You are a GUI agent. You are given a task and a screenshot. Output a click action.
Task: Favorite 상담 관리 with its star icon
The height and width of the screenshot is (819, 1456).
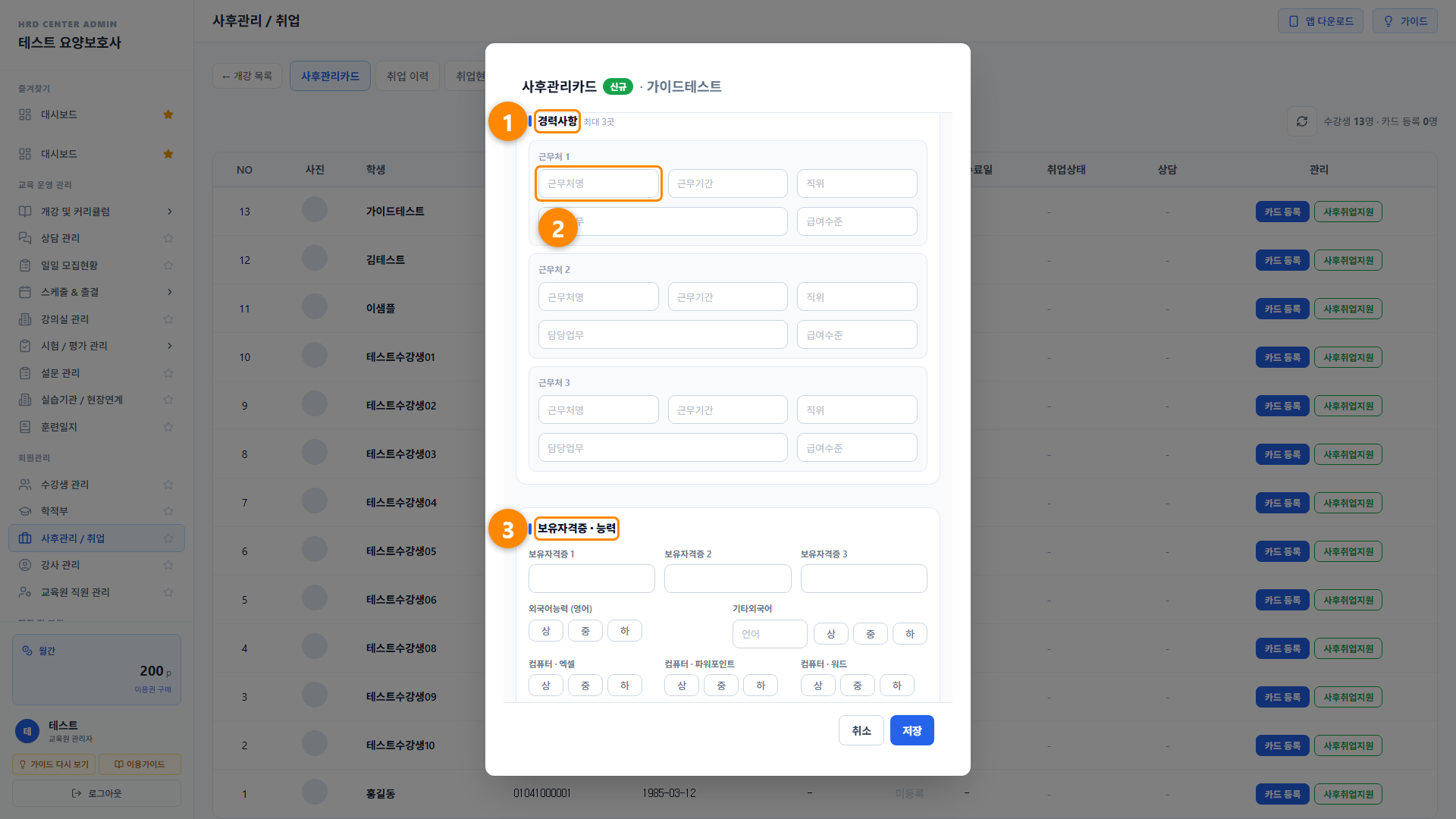point(168,238)
